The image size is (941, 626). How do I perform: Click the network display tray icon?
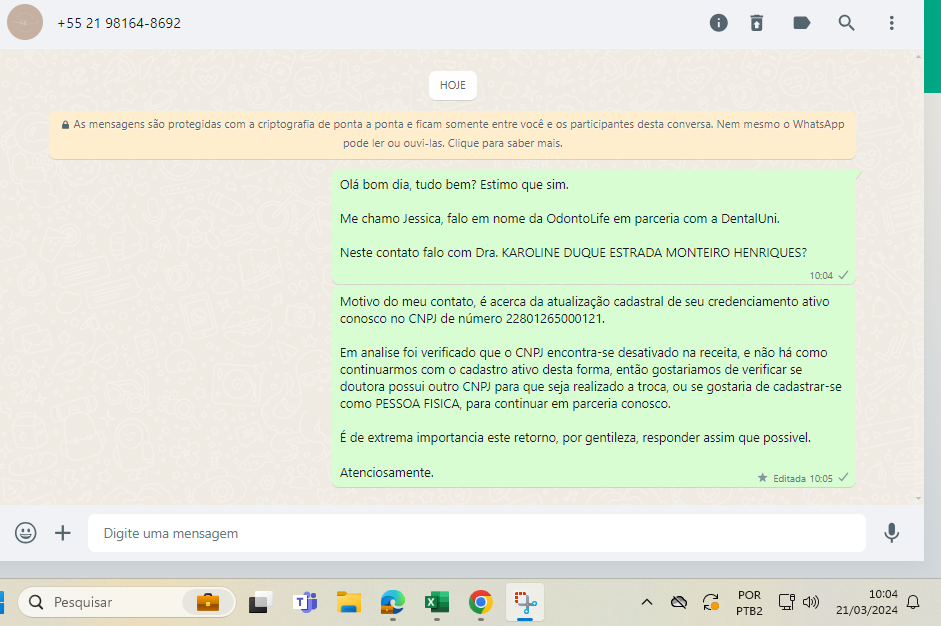[x=787, y=602]
